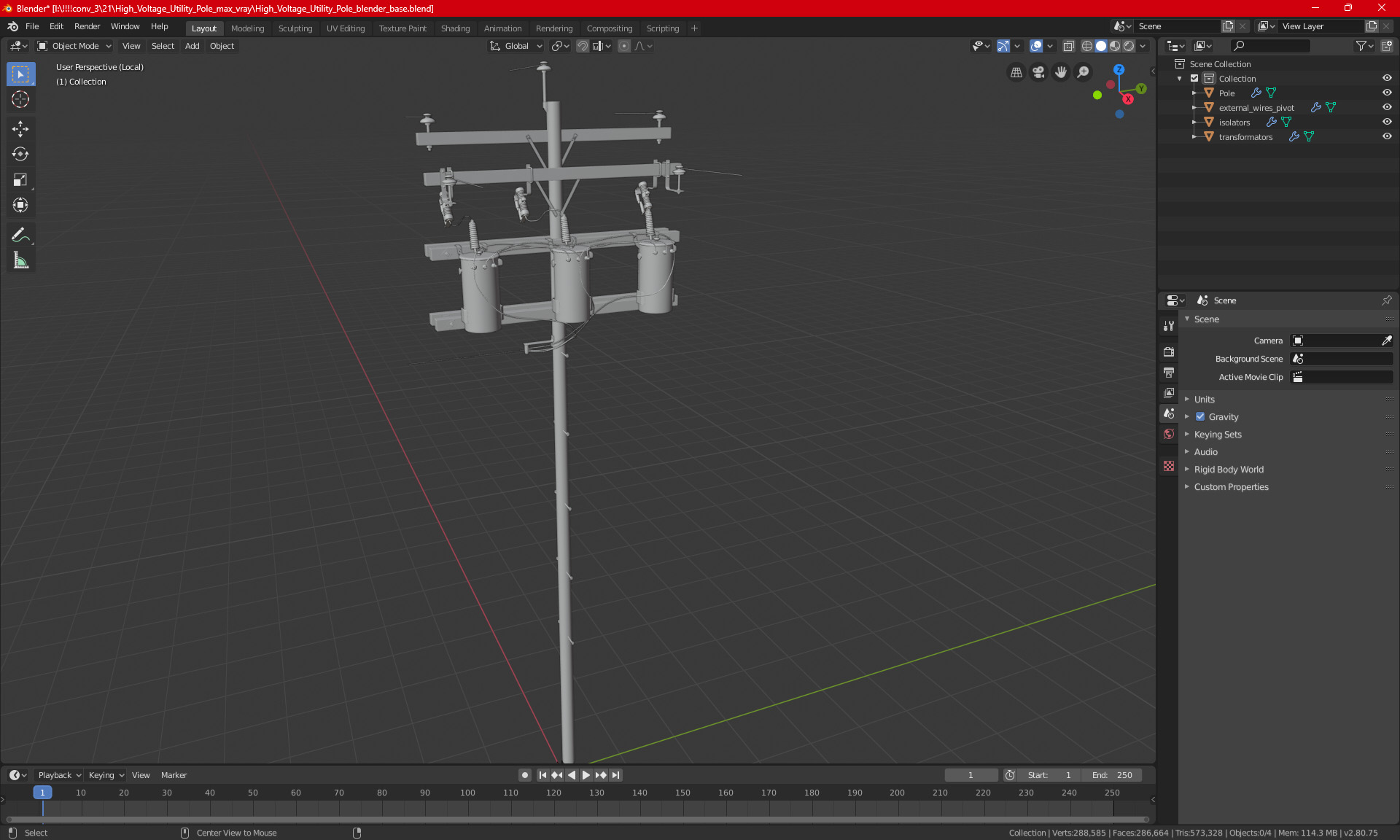Toggle show gizmo button
The height and width of the screenshot is (840, 1400).
(x=1003, y=46)
